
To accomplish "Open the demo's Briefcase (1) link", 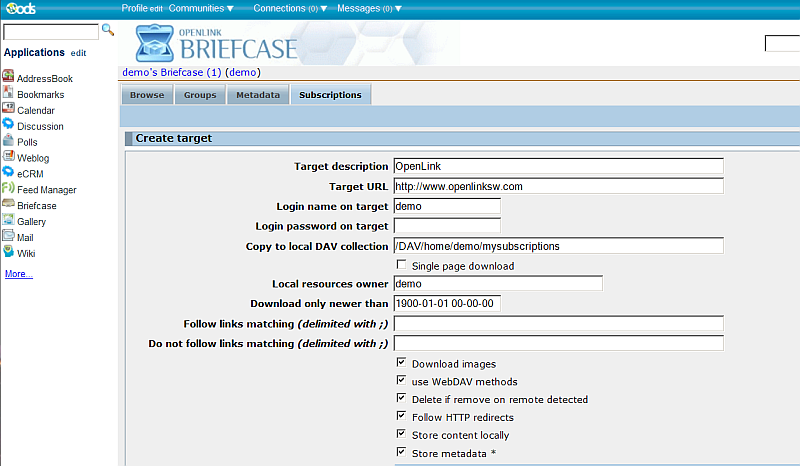I will coord(171,72).
